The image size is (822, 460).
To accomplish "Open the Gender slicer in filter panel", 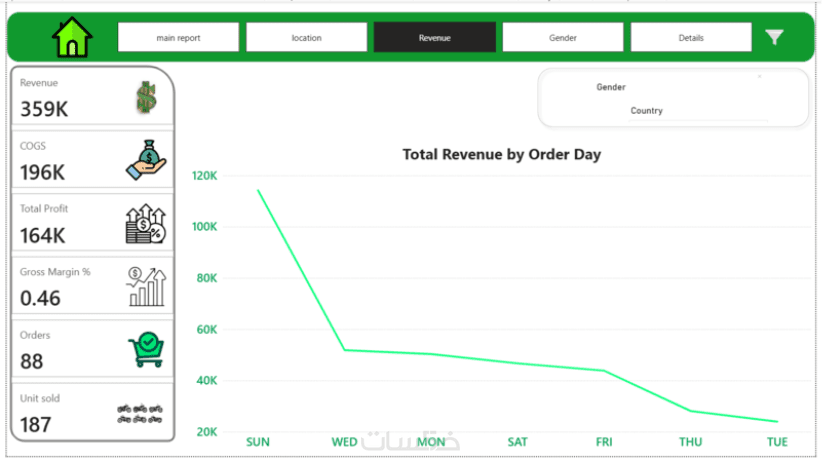I will point(611,87).
